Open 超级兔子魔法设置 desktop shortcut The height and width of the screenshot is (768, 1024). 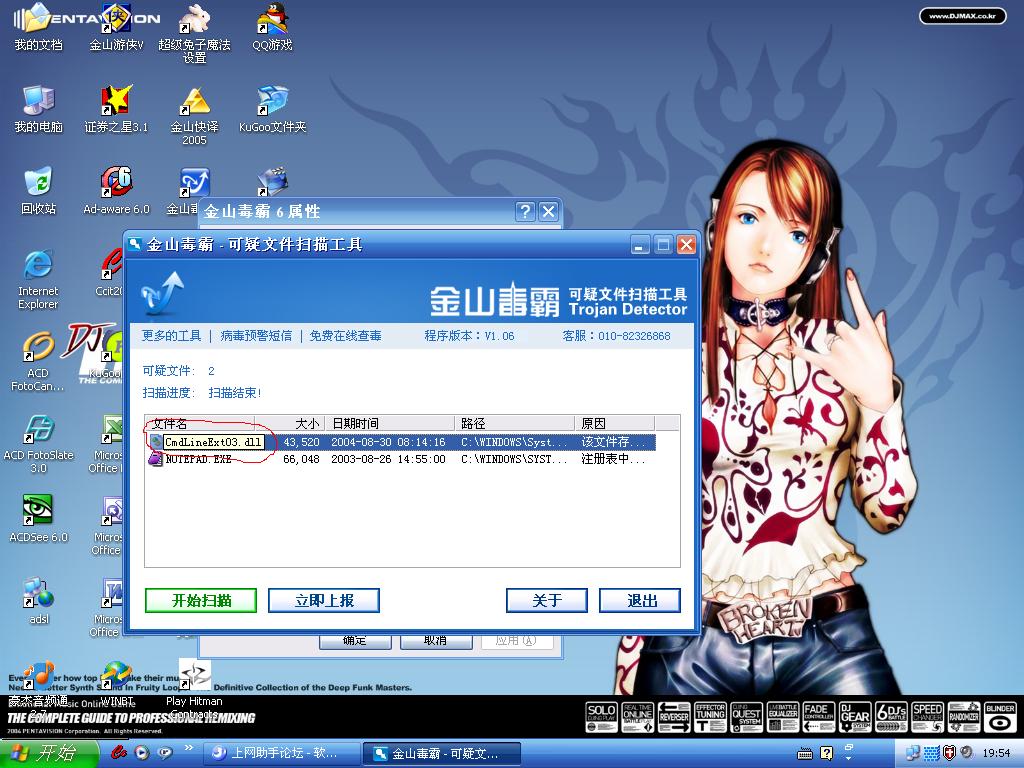[x=195, y=34]
